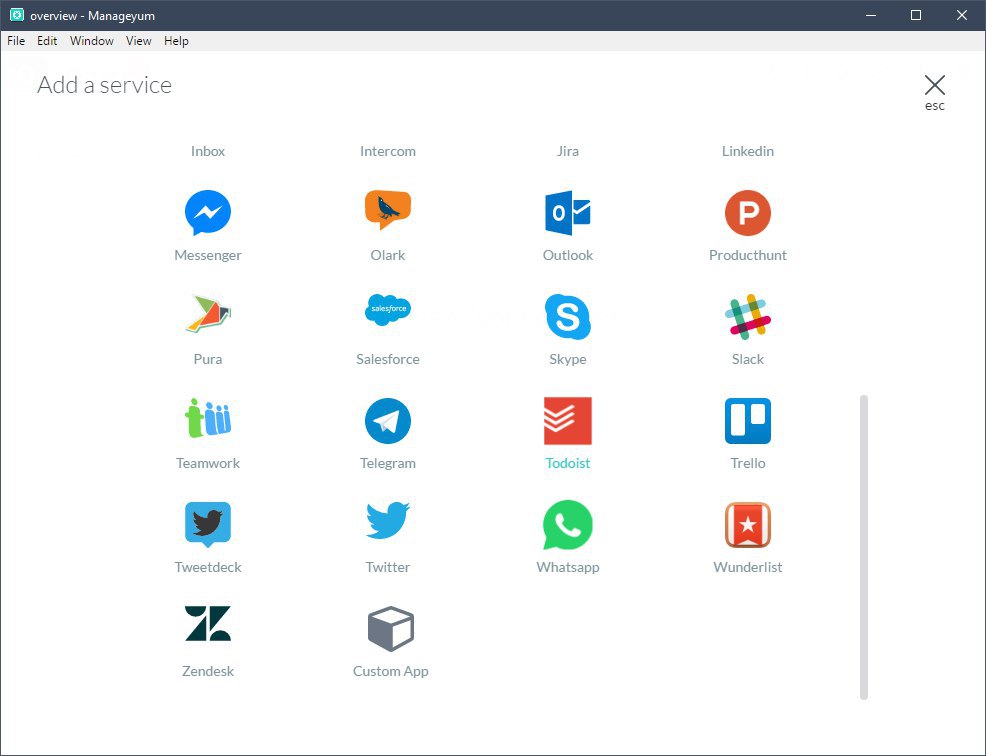Select the Zendesk icon
Screen dimensions: 986x756
[208, 623]
